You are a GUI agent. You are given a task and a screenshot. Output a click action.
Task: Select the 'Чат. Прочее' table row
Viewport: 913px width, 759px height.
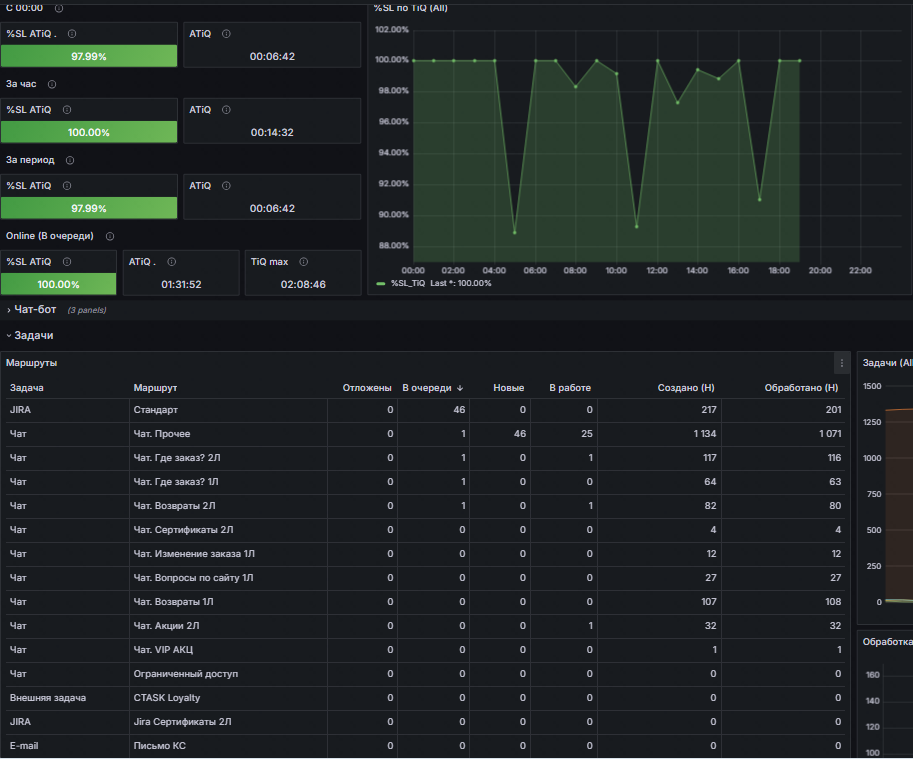tap(425, 434)
